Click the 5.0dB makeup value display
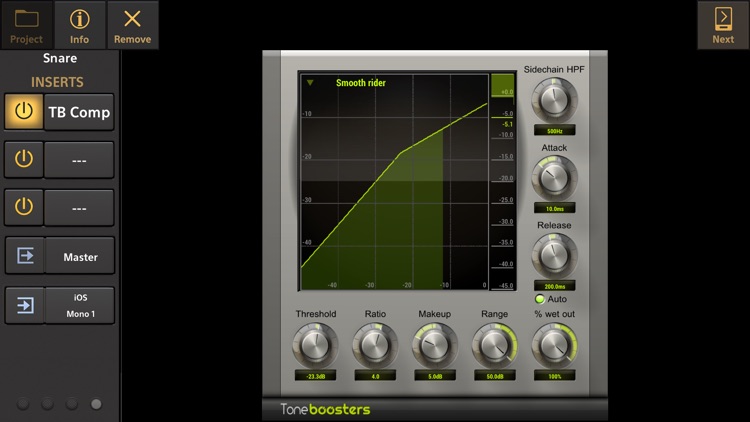This screenshot has width=750, height=422. [435, 376]
